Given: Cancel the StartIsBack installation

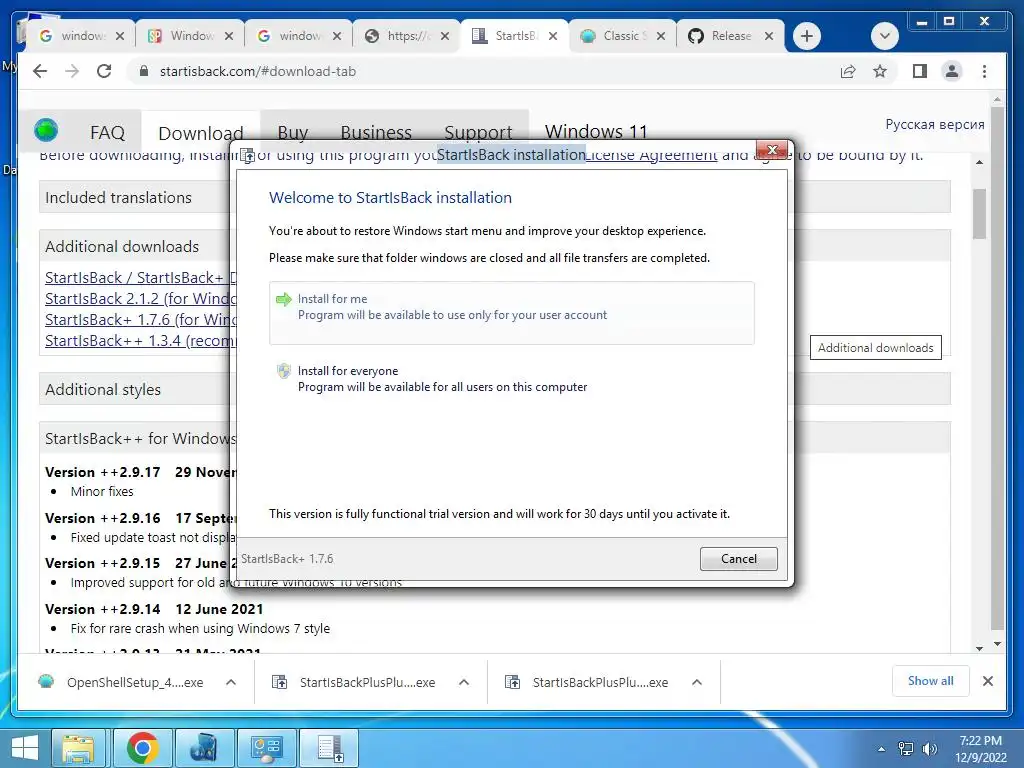Looking at the screenshot, I should point(739,558).
